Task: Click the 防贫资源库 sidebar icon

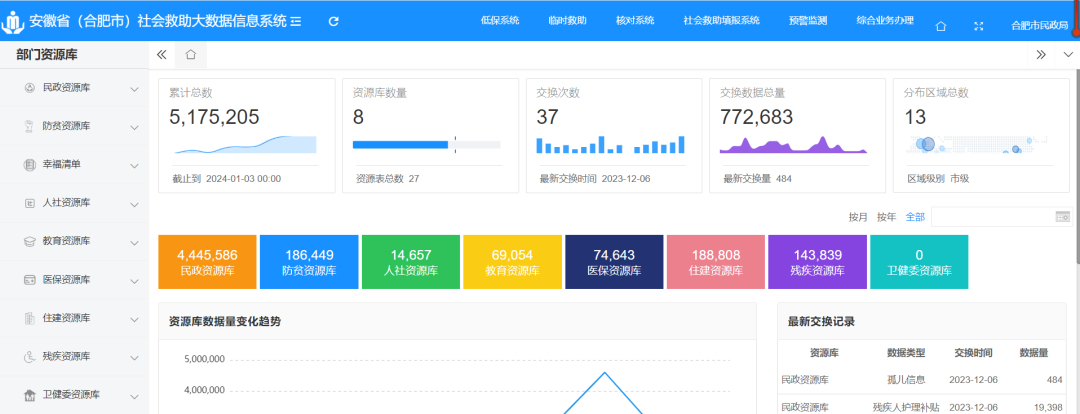Action: [29, 126]
